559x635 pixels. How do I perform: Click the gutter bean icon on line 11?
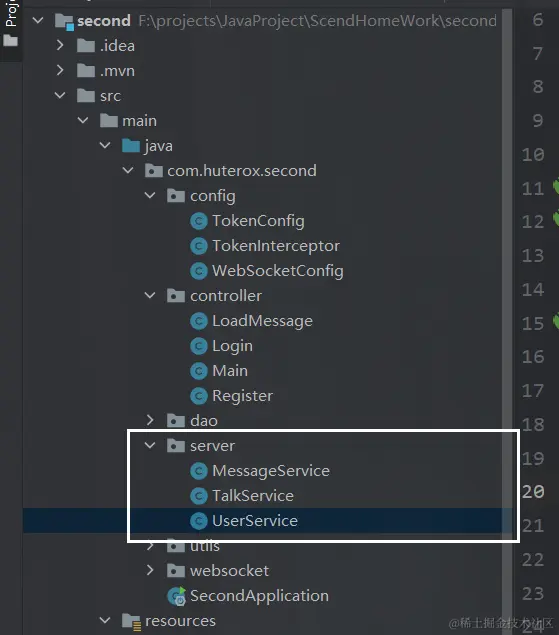pyautogui.click(x=556, y=186)
